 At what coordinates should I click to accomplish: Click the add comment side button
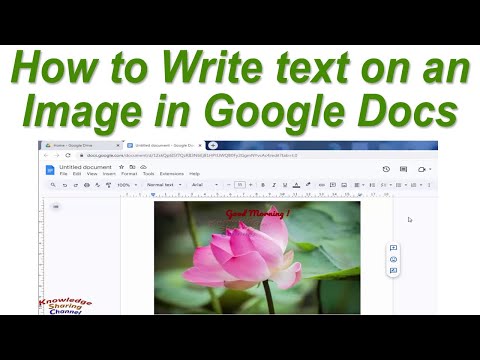tap(393, 248)
